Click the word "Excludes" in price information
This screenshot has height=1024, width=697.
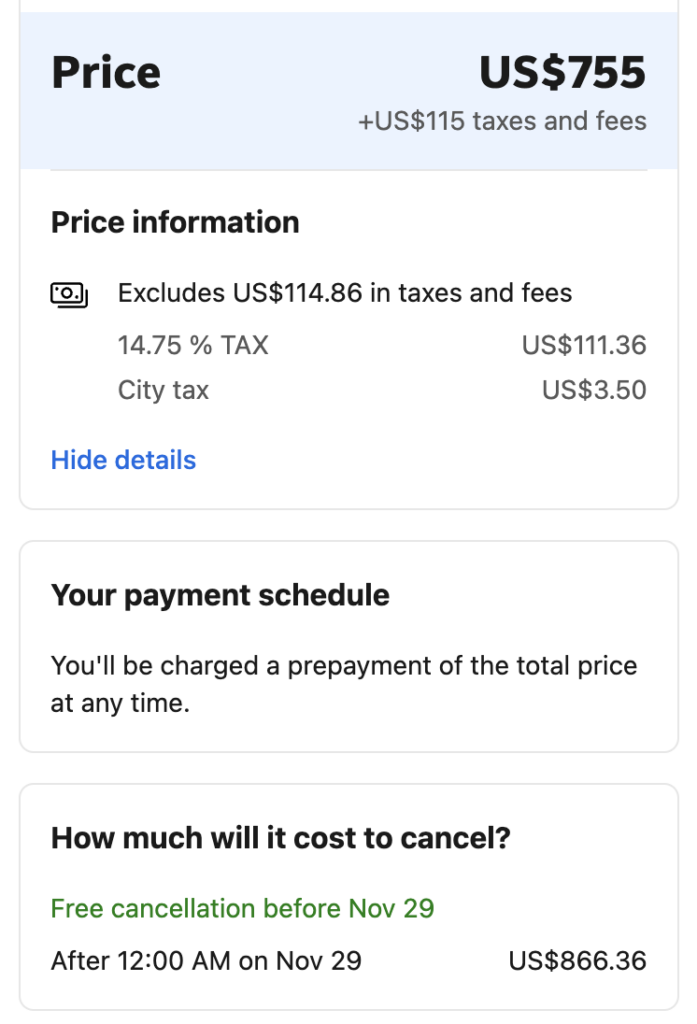171,293
